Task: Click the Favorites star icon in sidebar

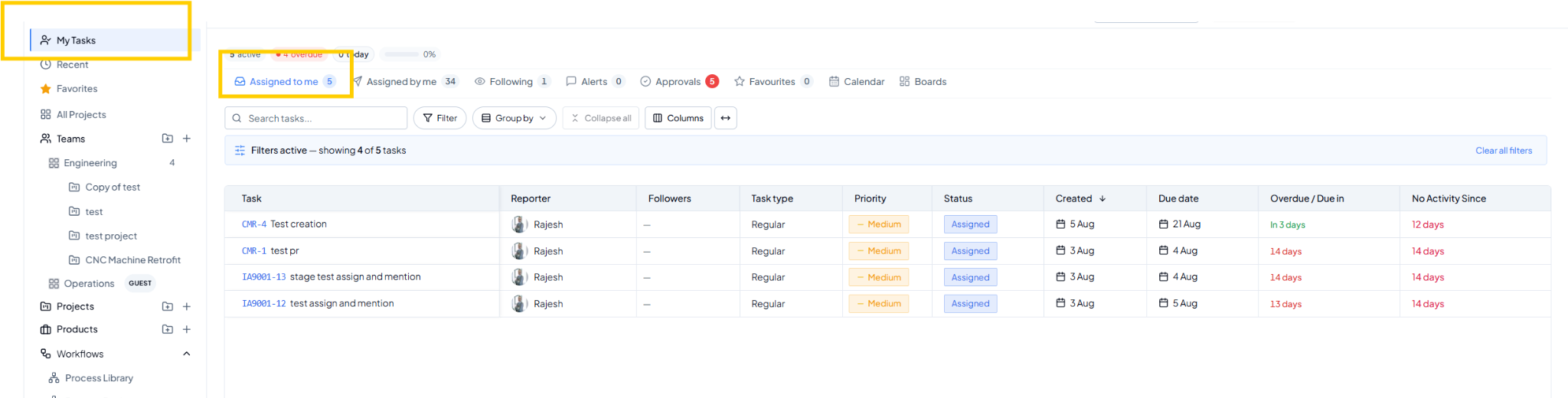Action: (46, 89)
